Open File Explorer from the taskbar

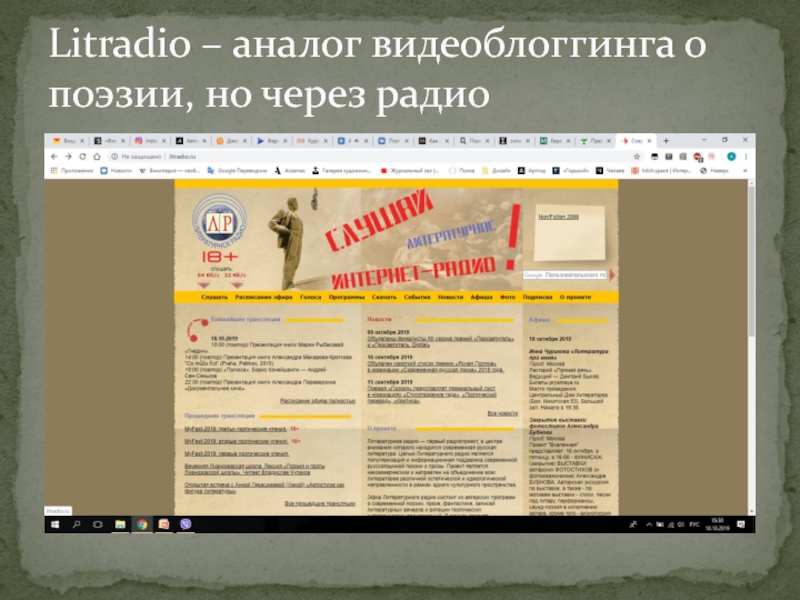point(120,524)
